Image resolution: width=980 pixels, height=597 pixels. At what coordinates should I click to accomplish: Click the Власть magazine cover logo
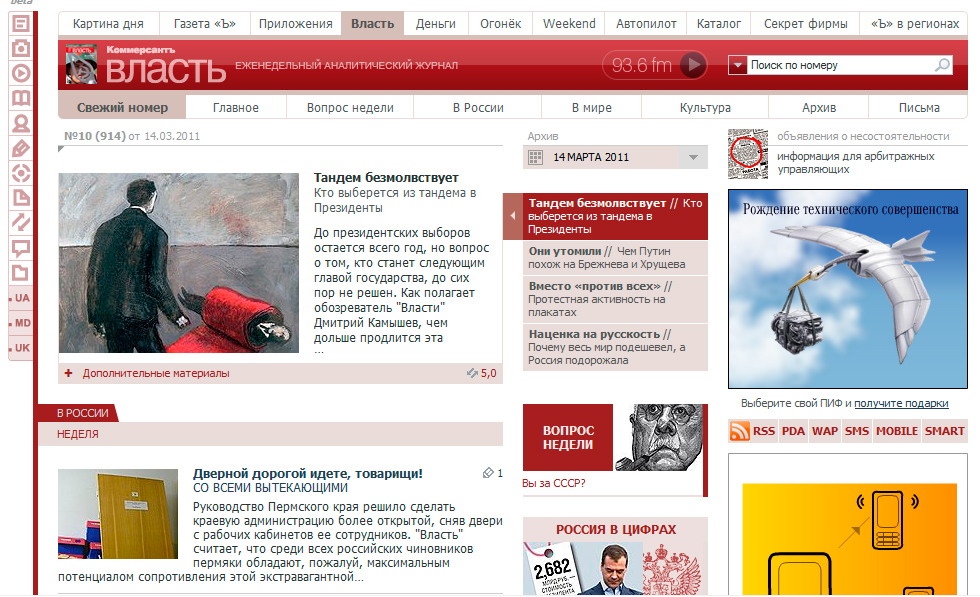[x=82, y=64]
